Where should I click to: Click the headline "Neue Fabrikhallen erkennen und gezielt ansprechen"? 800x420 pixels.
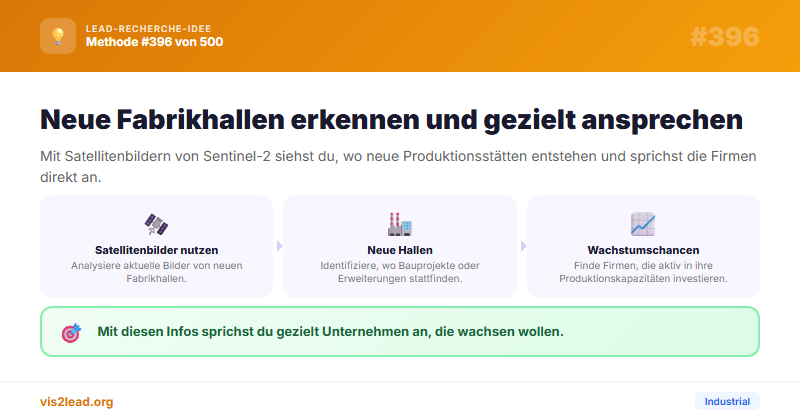tap(391, 120)
